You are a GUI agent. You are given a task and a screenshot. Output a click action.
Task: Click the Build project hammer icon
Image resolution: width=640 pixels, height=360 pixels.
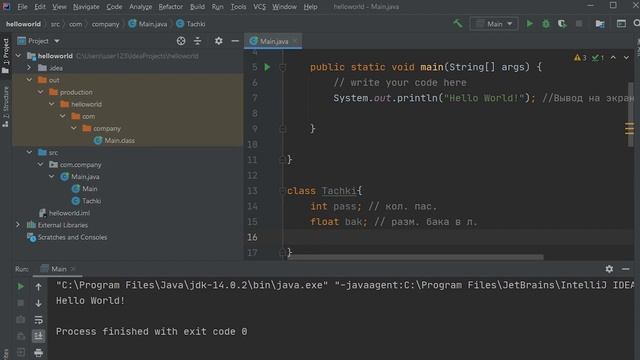pos(458,24)
